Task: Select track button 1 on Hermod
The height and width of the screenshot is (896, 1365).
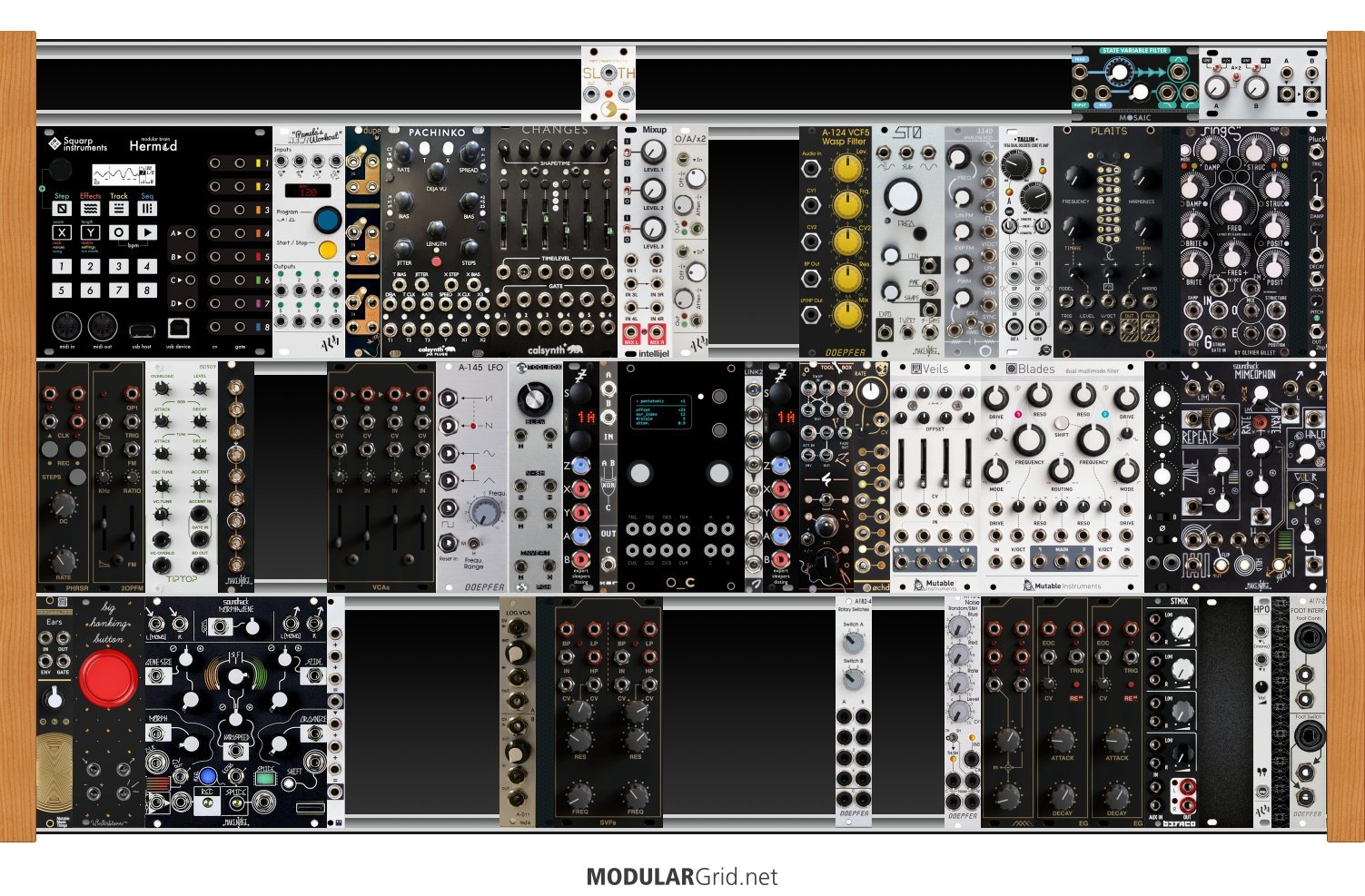Action: click(x=62, y=266)
